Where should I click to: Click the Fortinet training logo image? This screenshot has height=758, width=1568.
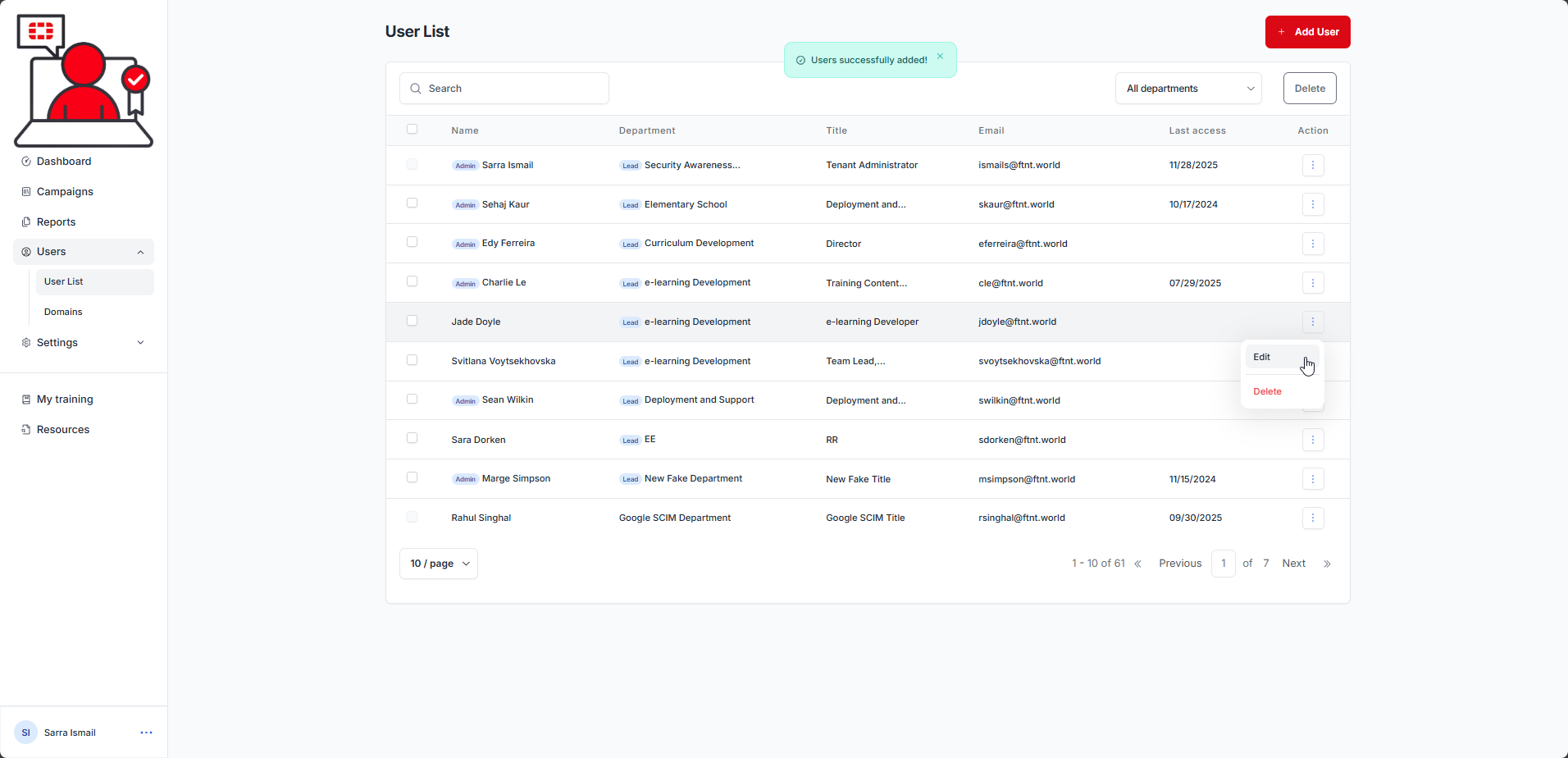[x=84, y=80]
